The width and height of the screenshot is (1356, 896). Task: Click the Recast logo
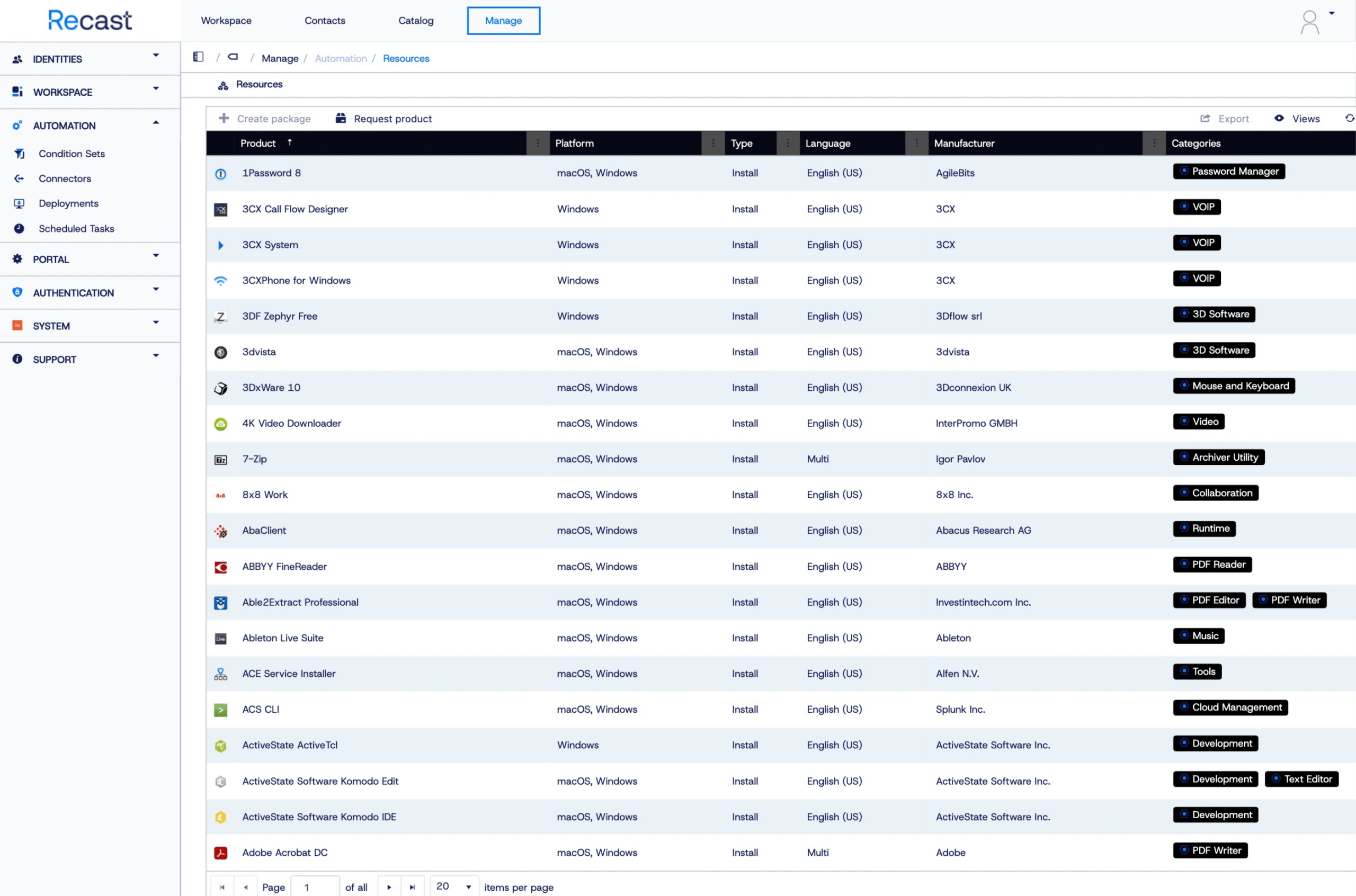[90, 21]
